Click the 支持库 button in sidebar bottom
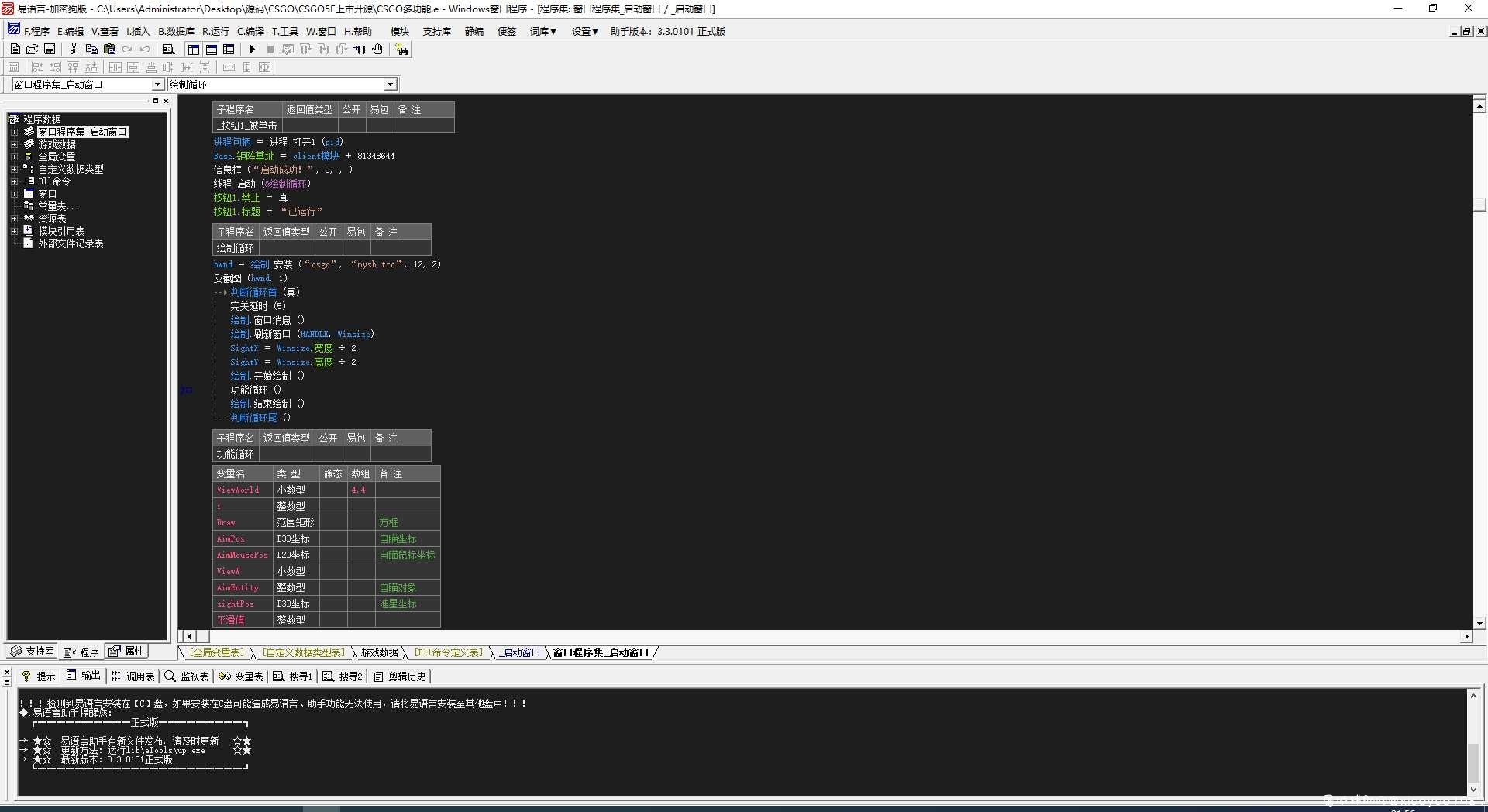Viewport: 1488px width, 812px height. point(33,652)
